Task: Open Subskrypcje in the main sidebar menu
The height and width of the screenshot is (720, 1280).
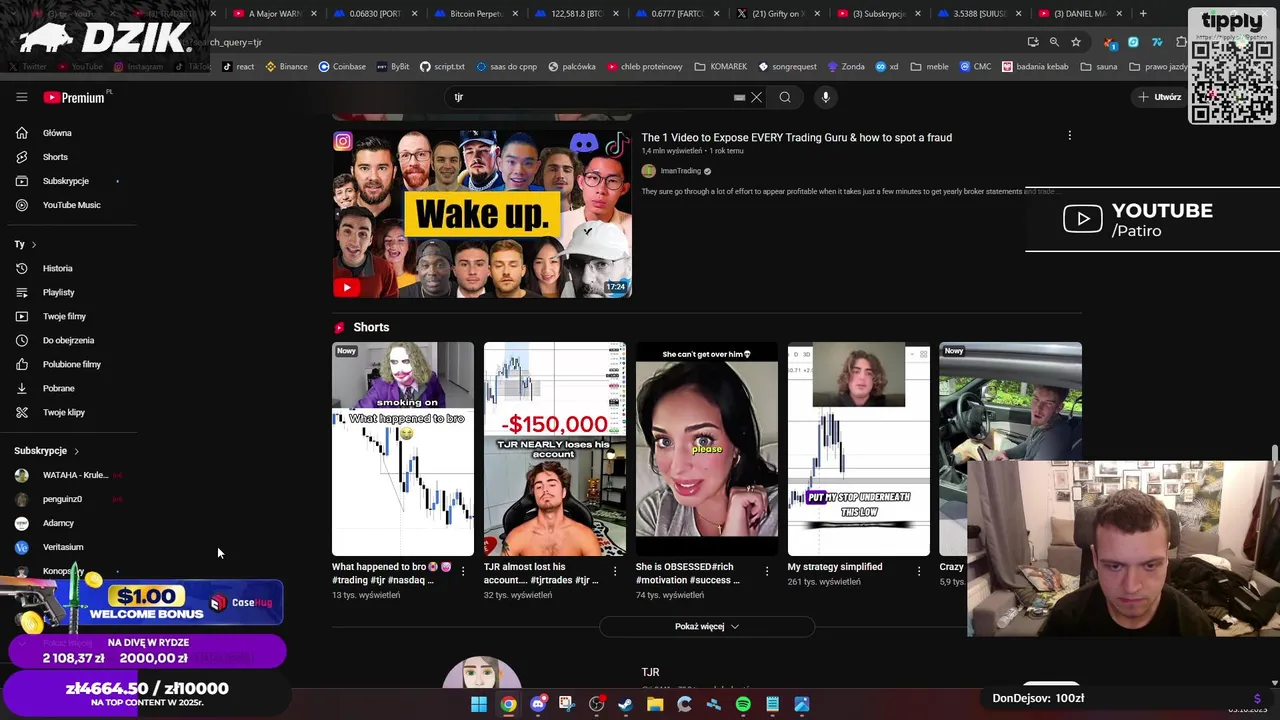Action: point(66,181)
